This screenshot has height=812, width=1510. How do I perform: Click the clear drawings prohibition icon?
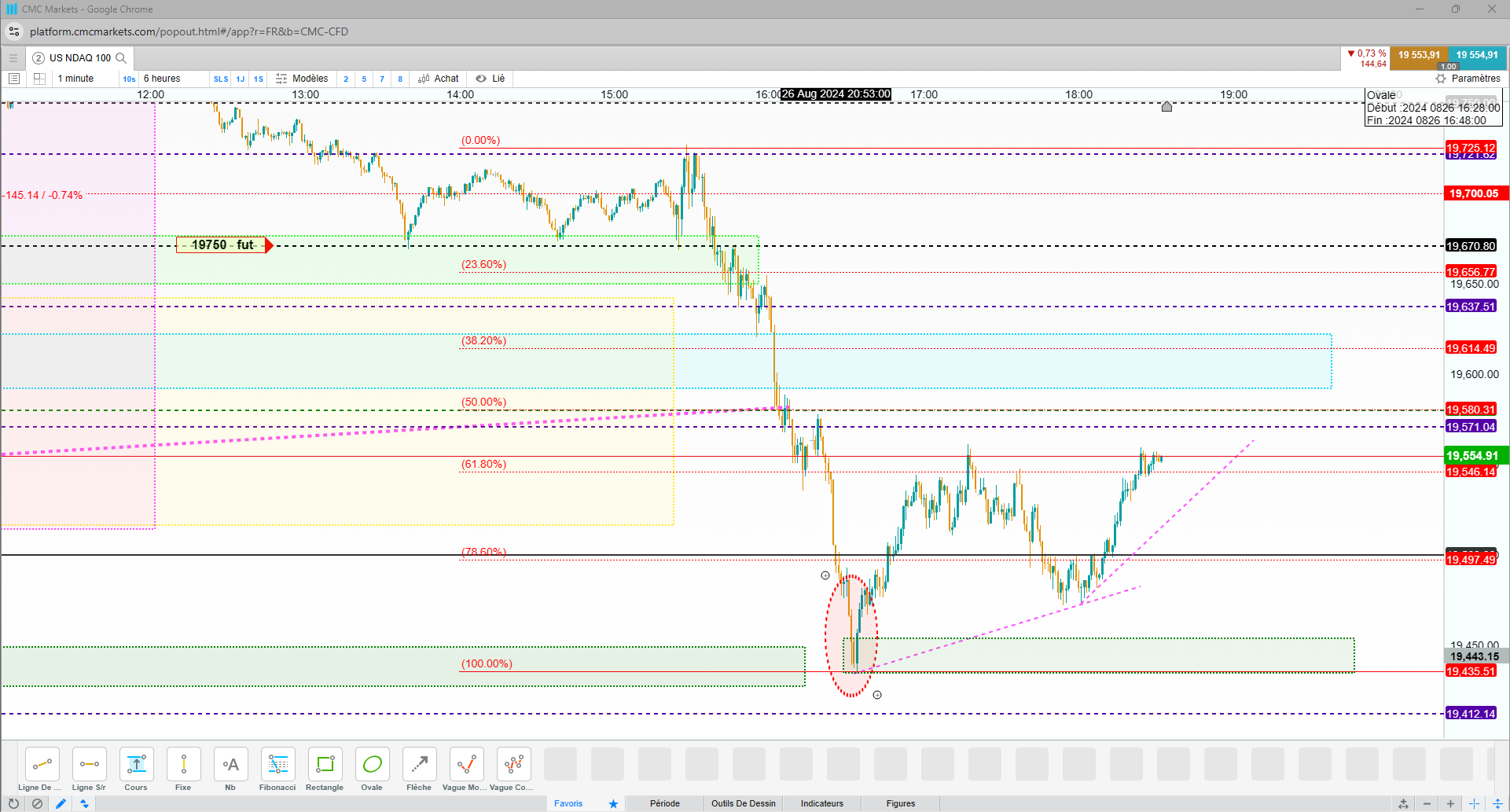pyautogui.click(x=37, y=803)
